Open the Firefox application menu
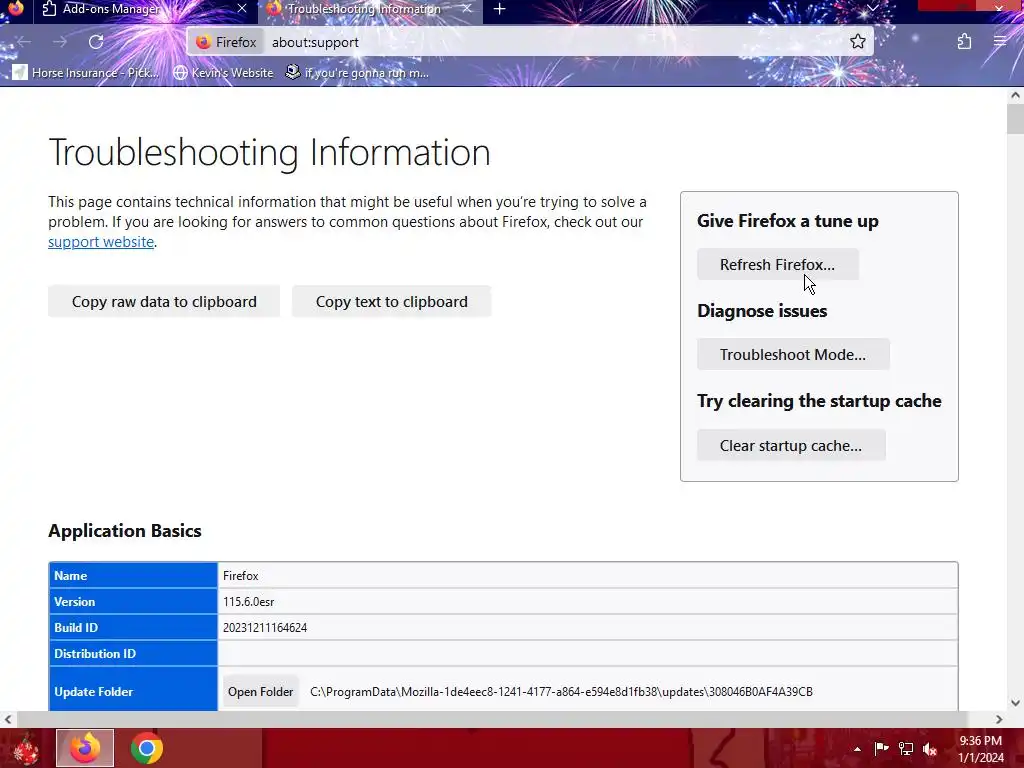 [x=1000, y=42]
